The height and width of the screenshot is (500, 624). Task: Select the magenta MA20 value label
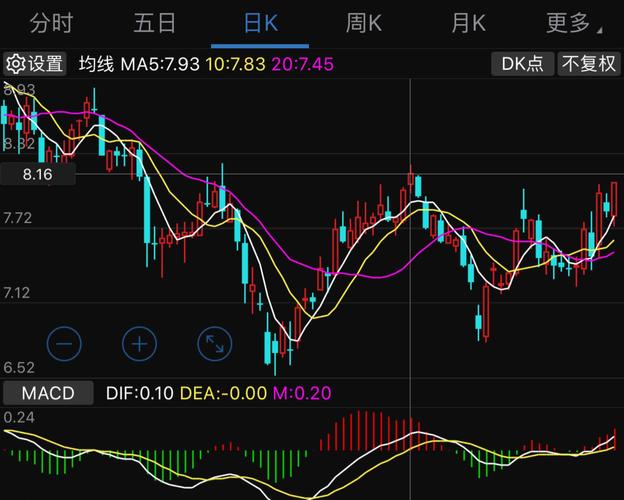point(302,64)
